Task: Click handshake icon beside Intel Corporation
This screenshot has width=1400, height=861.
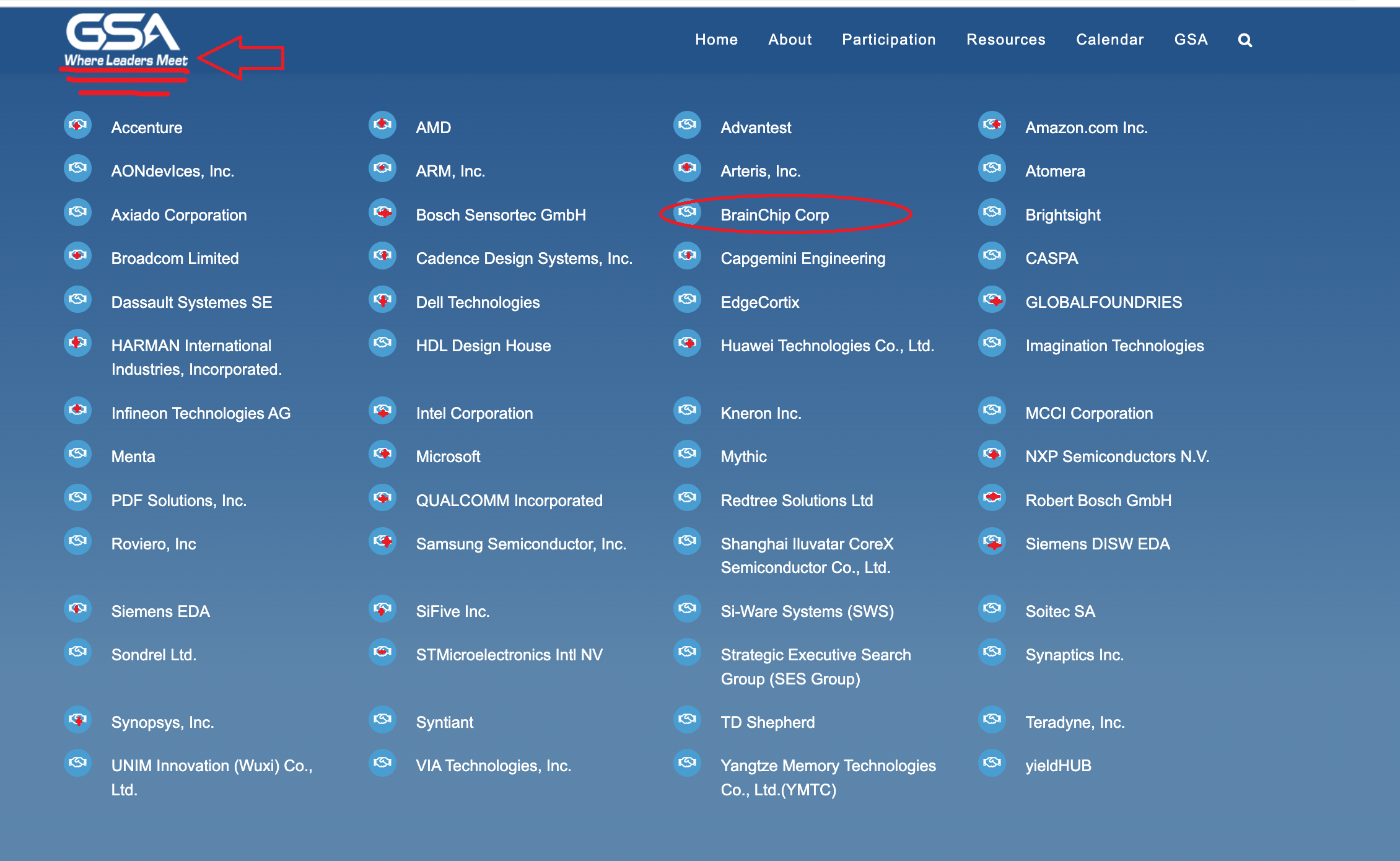Action: pos(383,411)
